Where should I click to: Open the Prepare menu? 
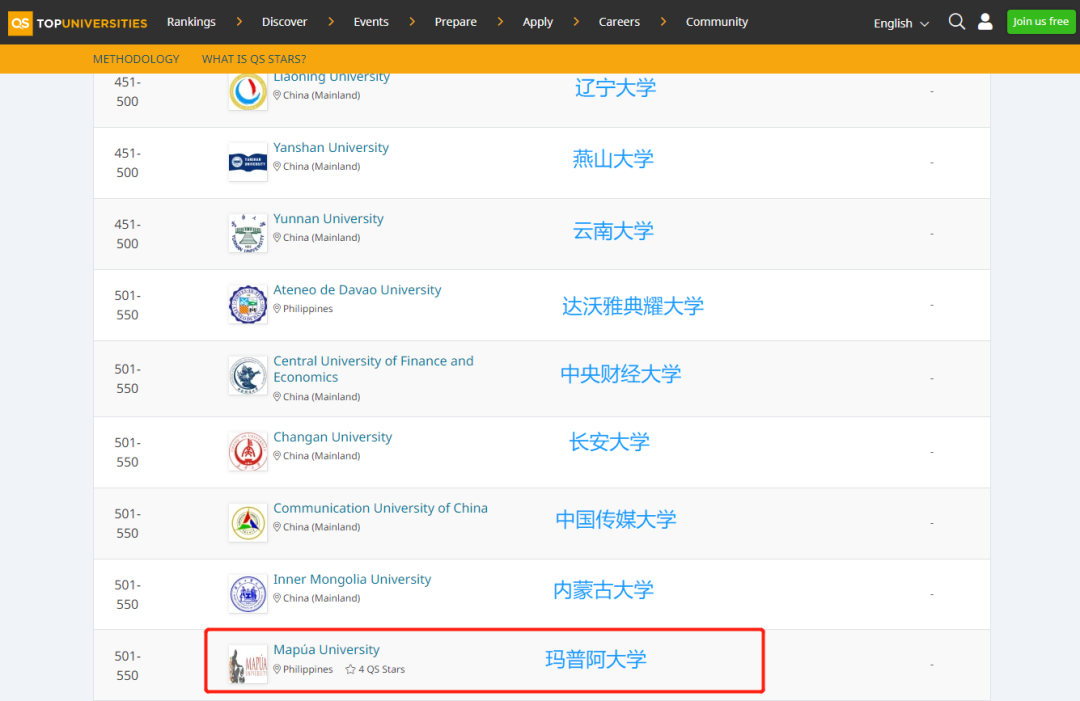tap(455, 22)
